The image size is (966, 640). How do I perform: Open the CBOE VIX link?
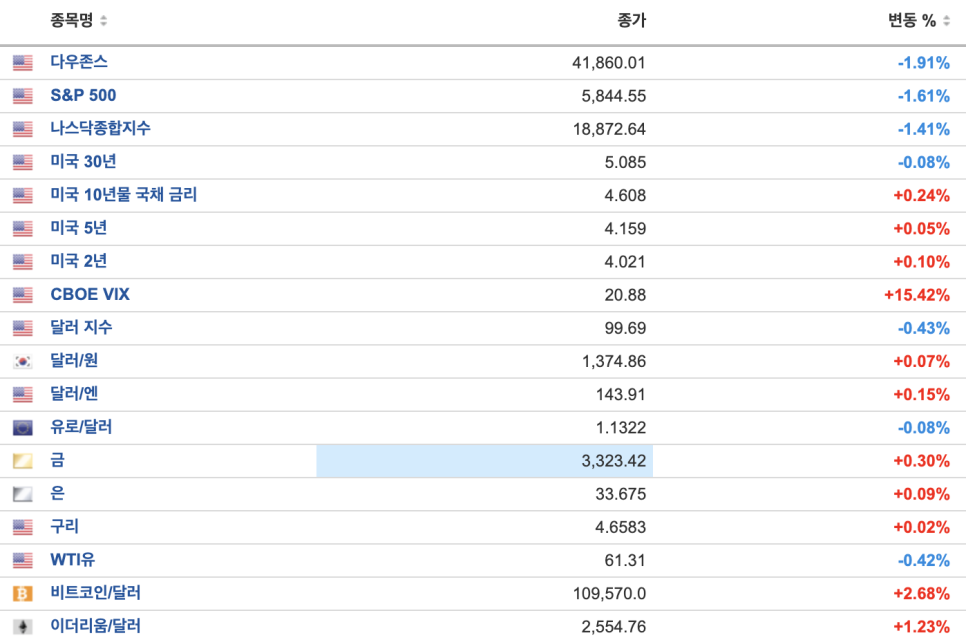coord(90,294)
